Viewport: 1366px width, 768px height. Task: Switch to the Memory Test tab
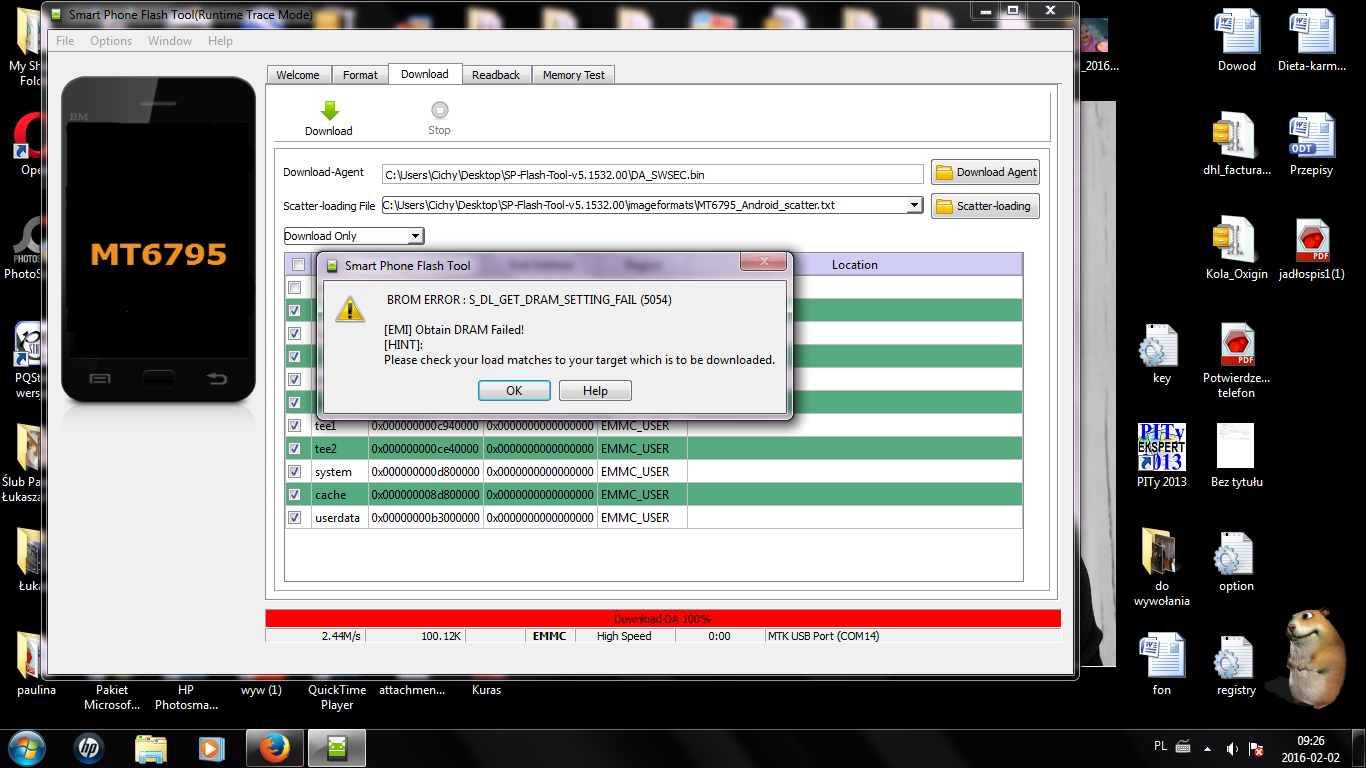pos(574,75)
